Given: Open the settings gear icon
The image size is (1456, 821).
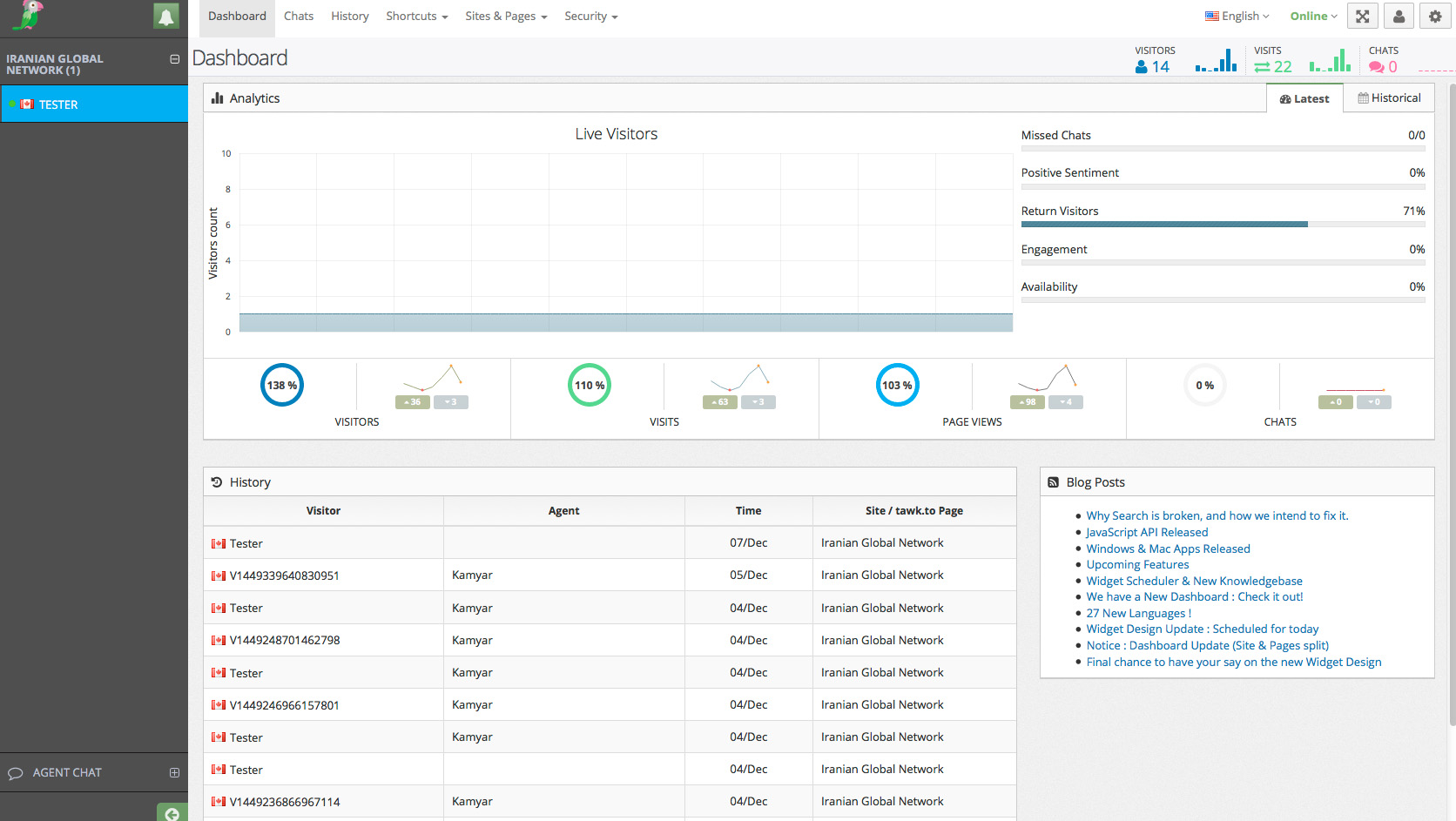Looking at the screenshot, I should (1435, 17).
